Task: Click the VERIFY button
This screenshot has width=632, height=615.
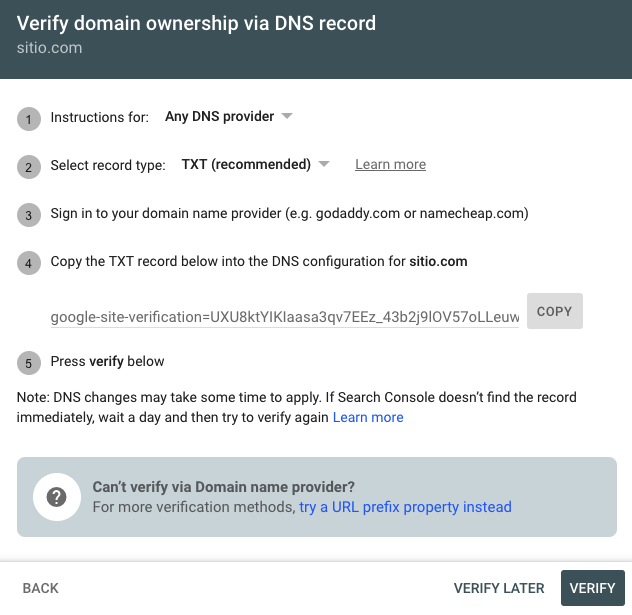Action: (x=592, y=588)
